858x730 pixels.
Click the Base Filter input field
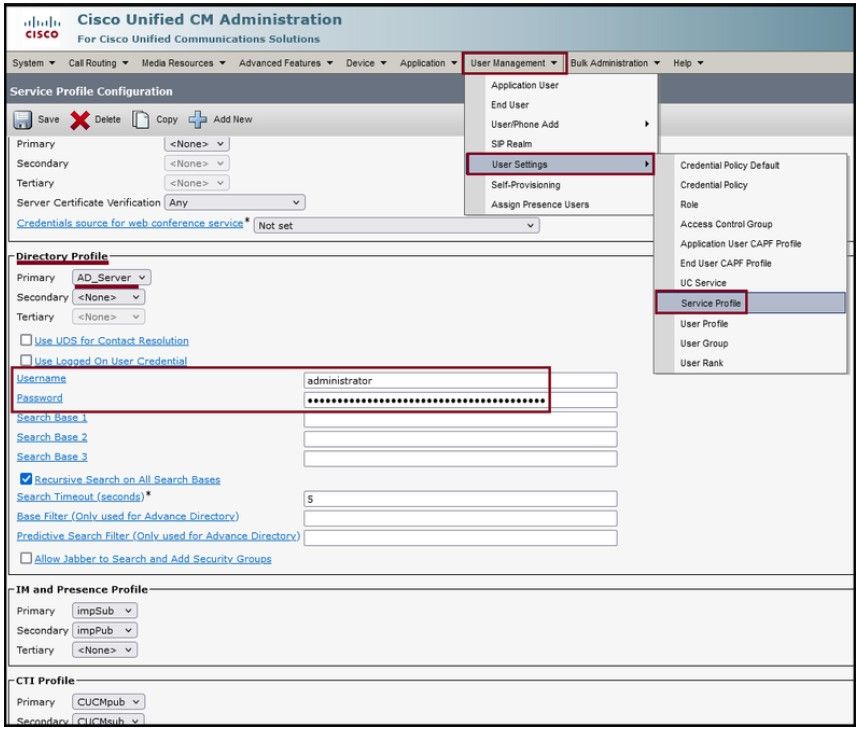(460, 519)
